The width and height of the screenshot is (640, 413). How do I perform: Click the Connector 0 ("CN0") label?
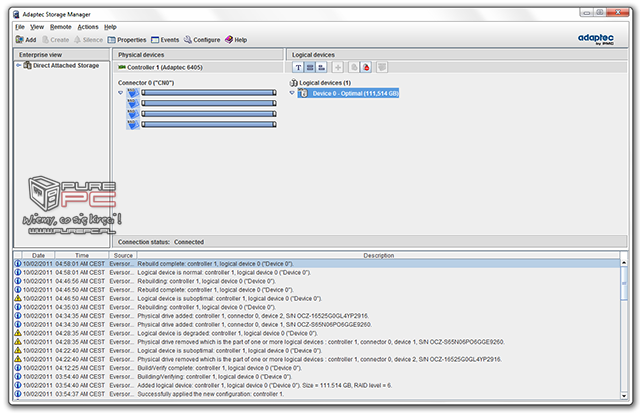(x=146, y=83)
